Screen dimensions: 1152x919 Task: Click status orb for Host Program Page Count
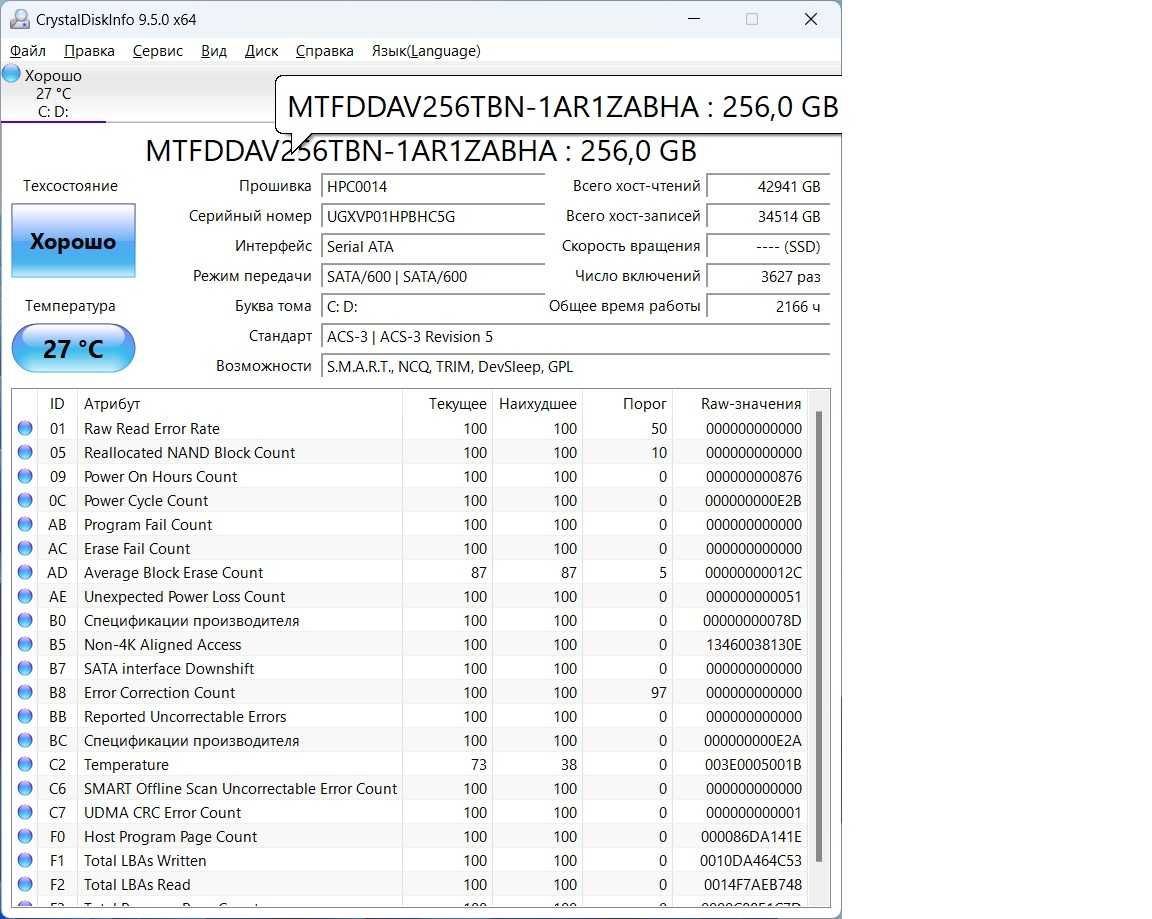pos(25,836)
